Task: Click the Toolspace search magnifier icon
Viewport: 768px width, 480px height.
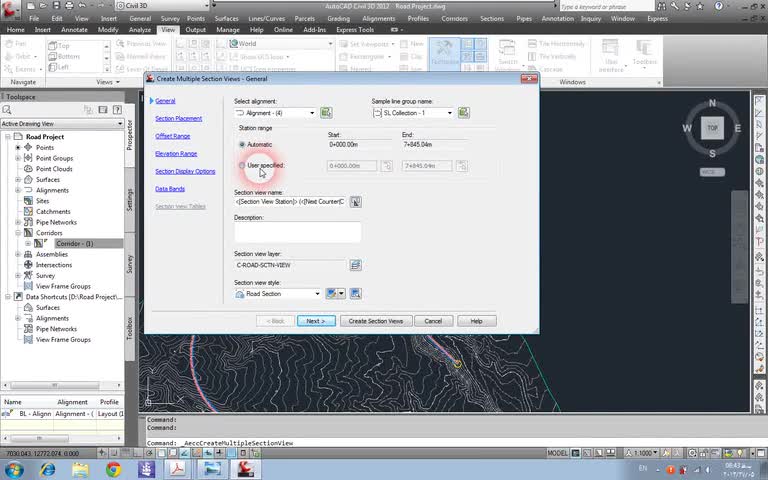Action: 6,110
